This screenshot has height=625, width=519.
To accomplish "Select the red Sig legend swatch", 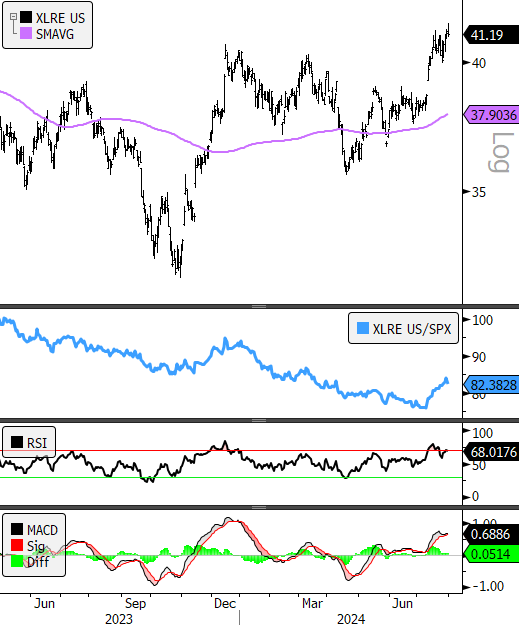I will pyautogui.click(x=17, y=545).
